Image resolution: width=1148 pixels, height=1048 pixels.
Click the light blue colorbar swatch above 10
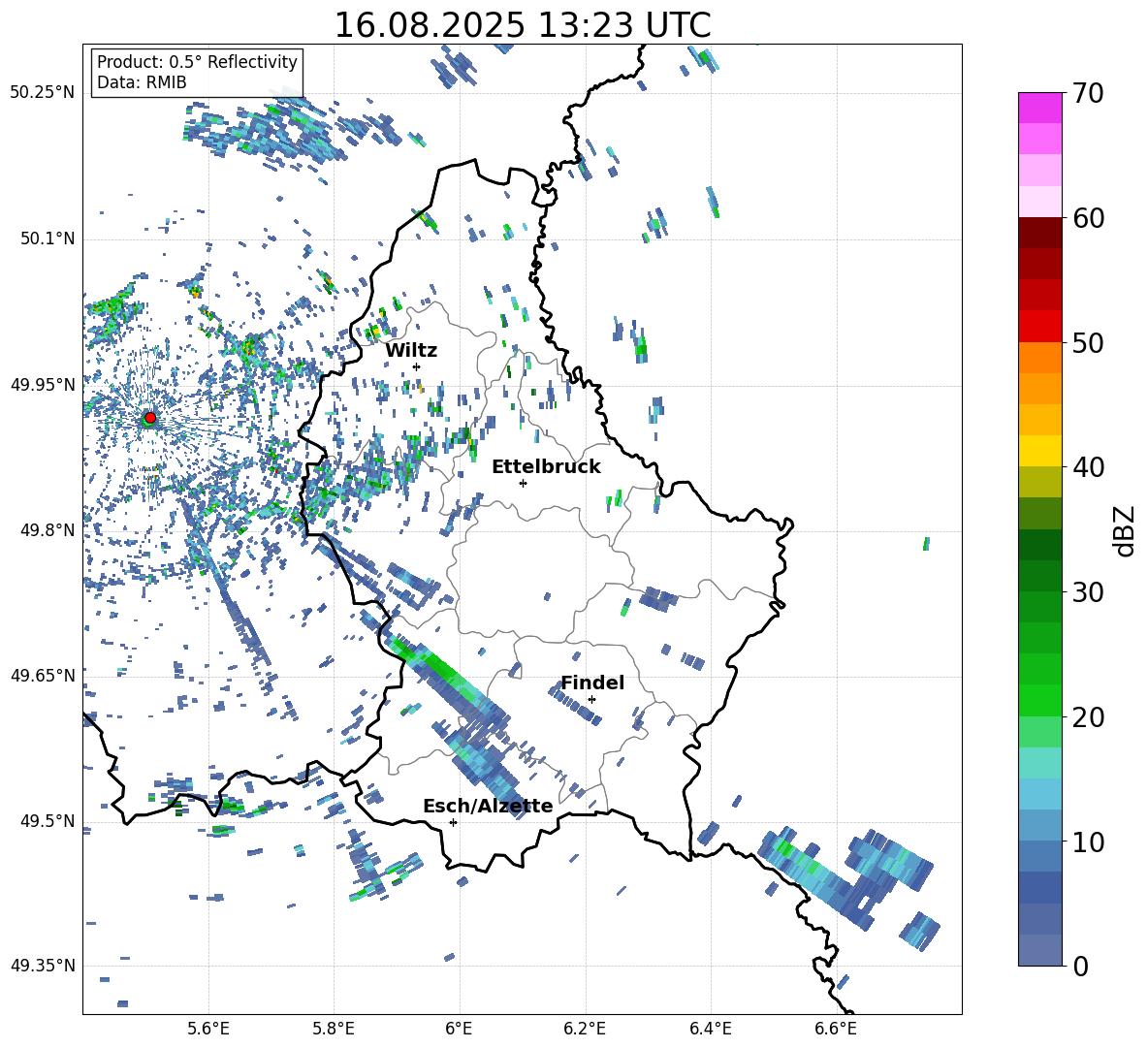[1039, 794]
